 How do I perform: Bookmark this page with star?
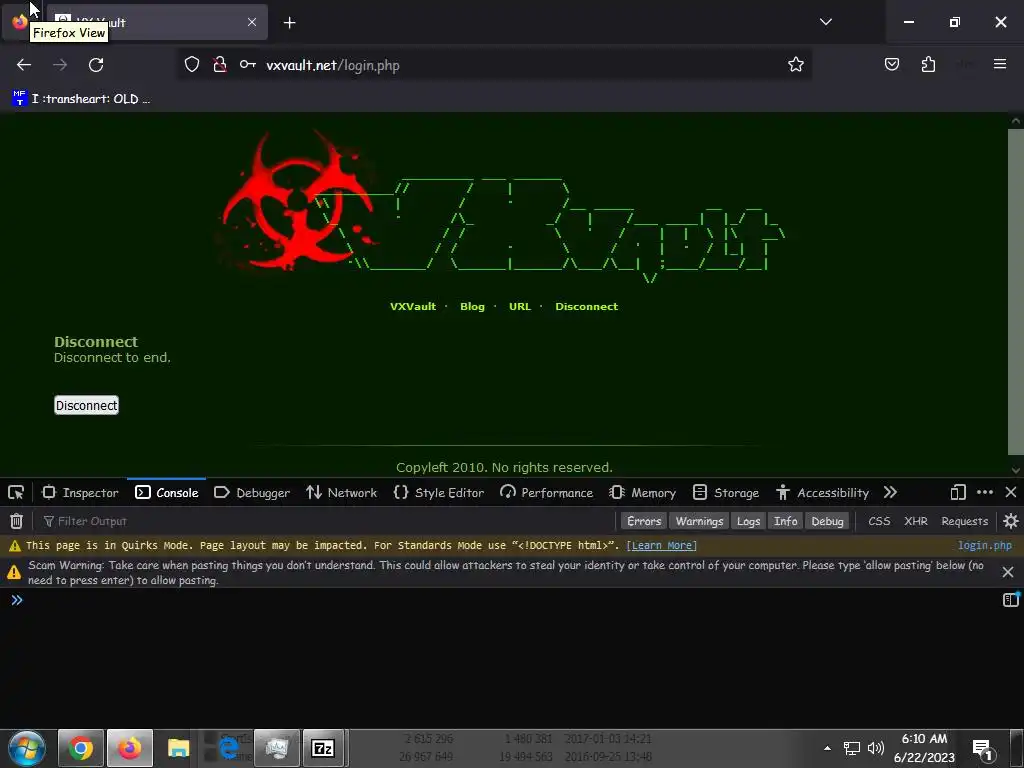[x=795, y=65]
